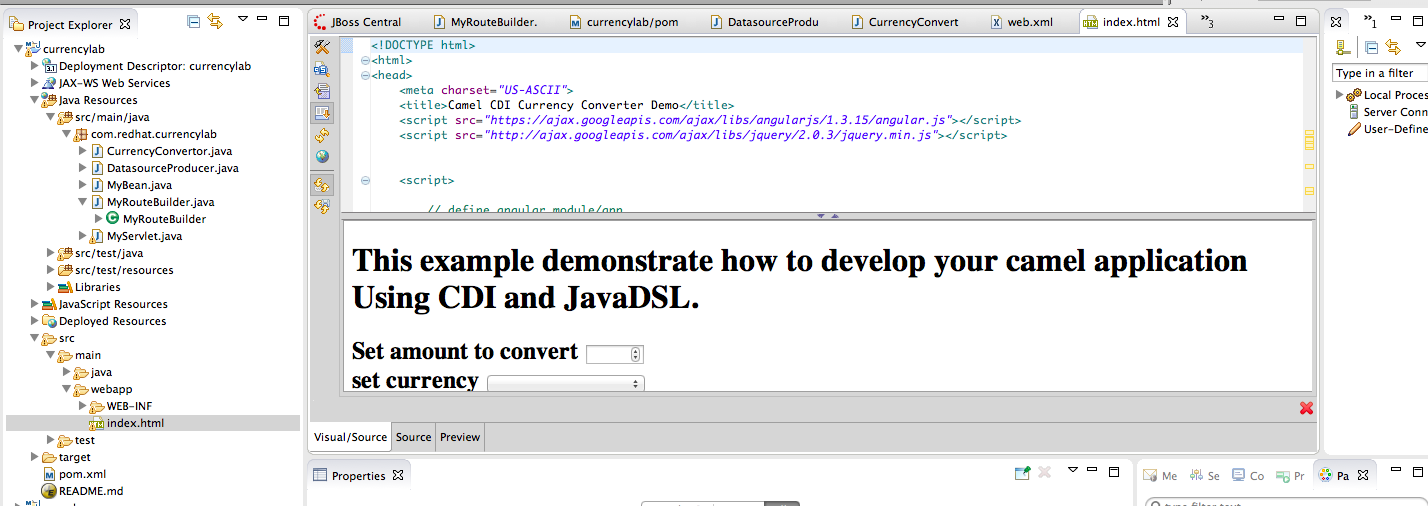Select DatasourceProducer.java in tree
Image resolution: width=1428 pixels, height=506 pixels.
pos(172,168)
